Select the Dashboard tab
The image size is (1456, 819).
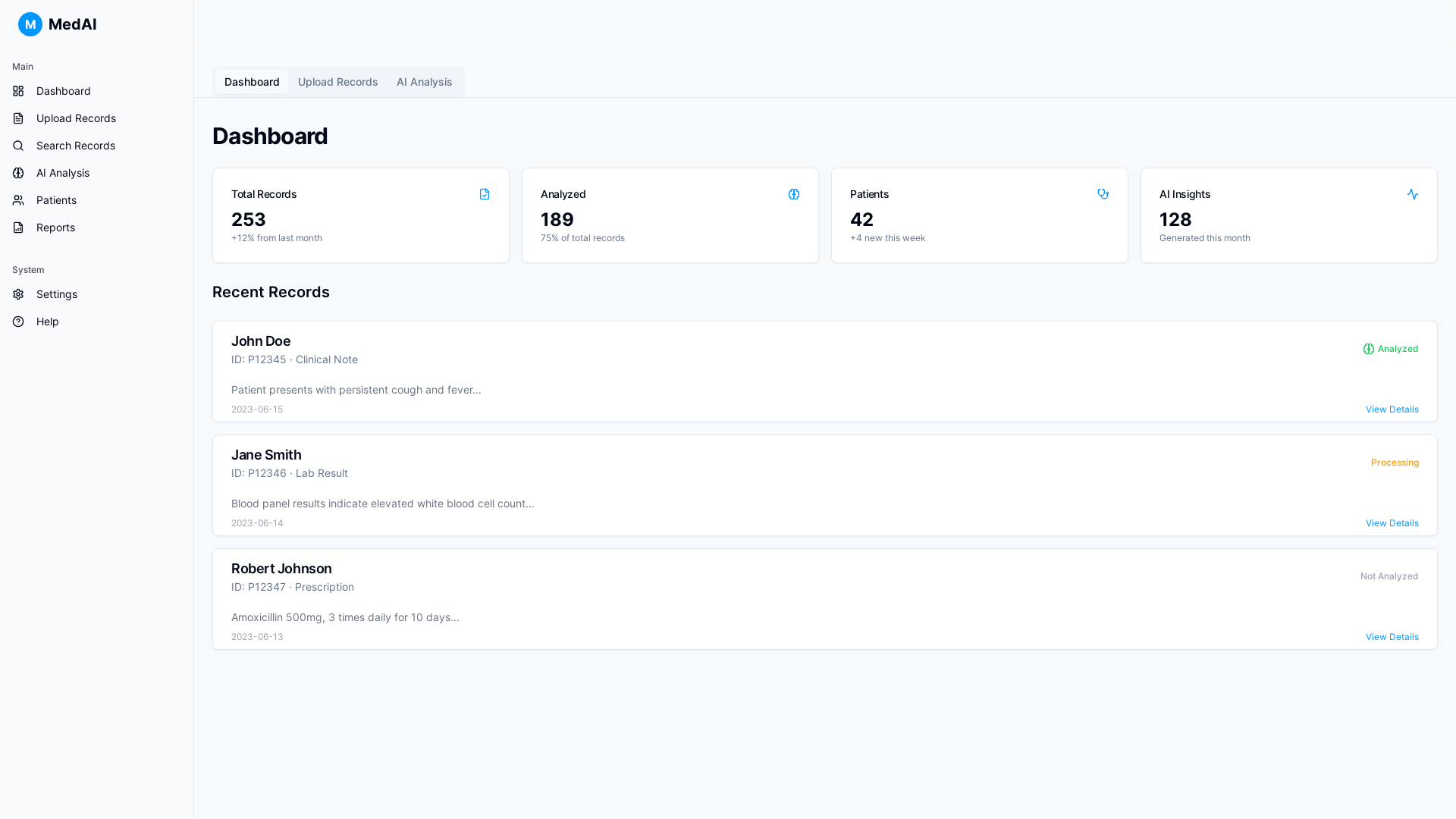(252, 82)
